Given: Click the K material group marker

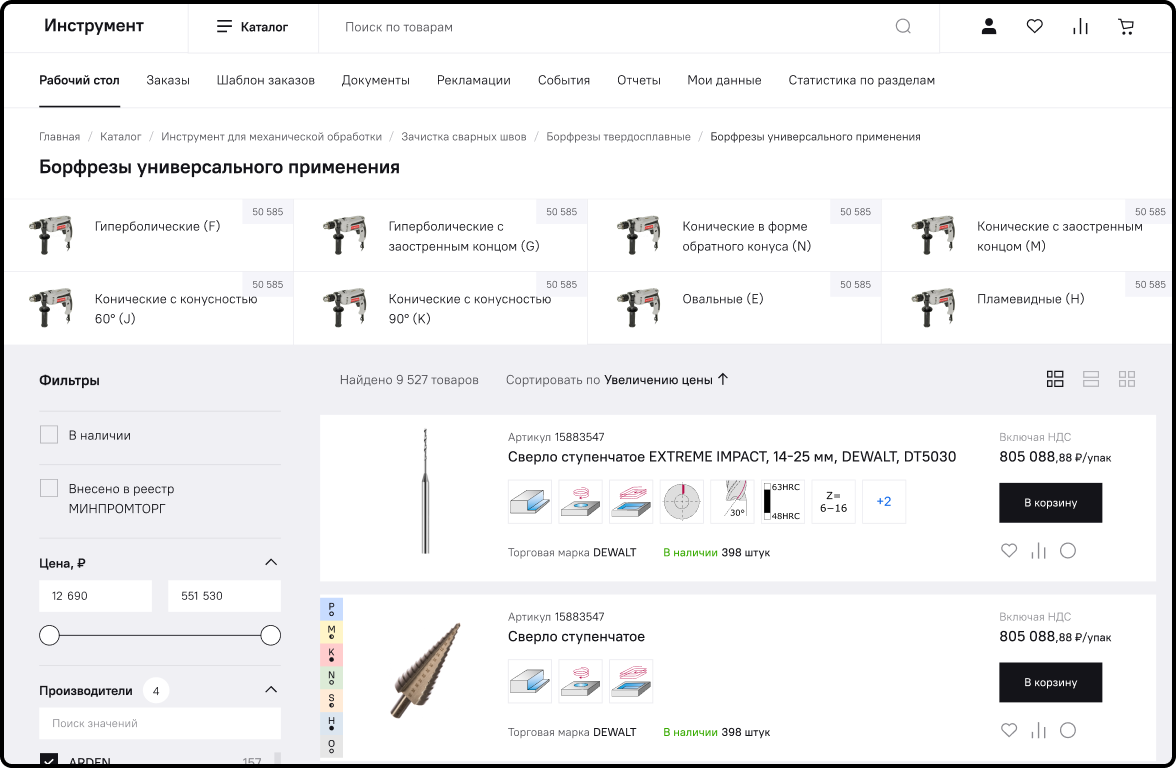Looking at the screenshot, I should [x=332, y=655].
